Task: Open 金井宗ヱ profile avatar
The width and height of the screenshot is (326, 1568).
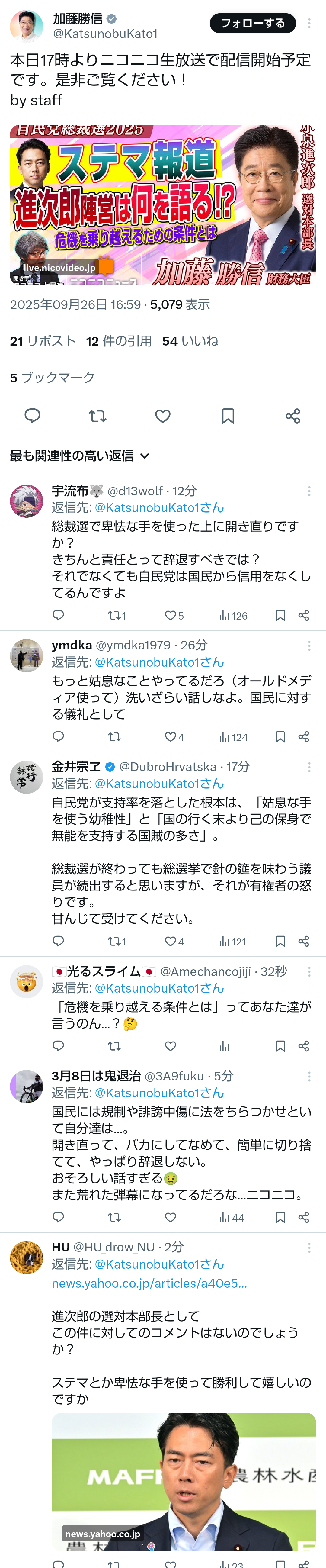Action: click(27, 777)
